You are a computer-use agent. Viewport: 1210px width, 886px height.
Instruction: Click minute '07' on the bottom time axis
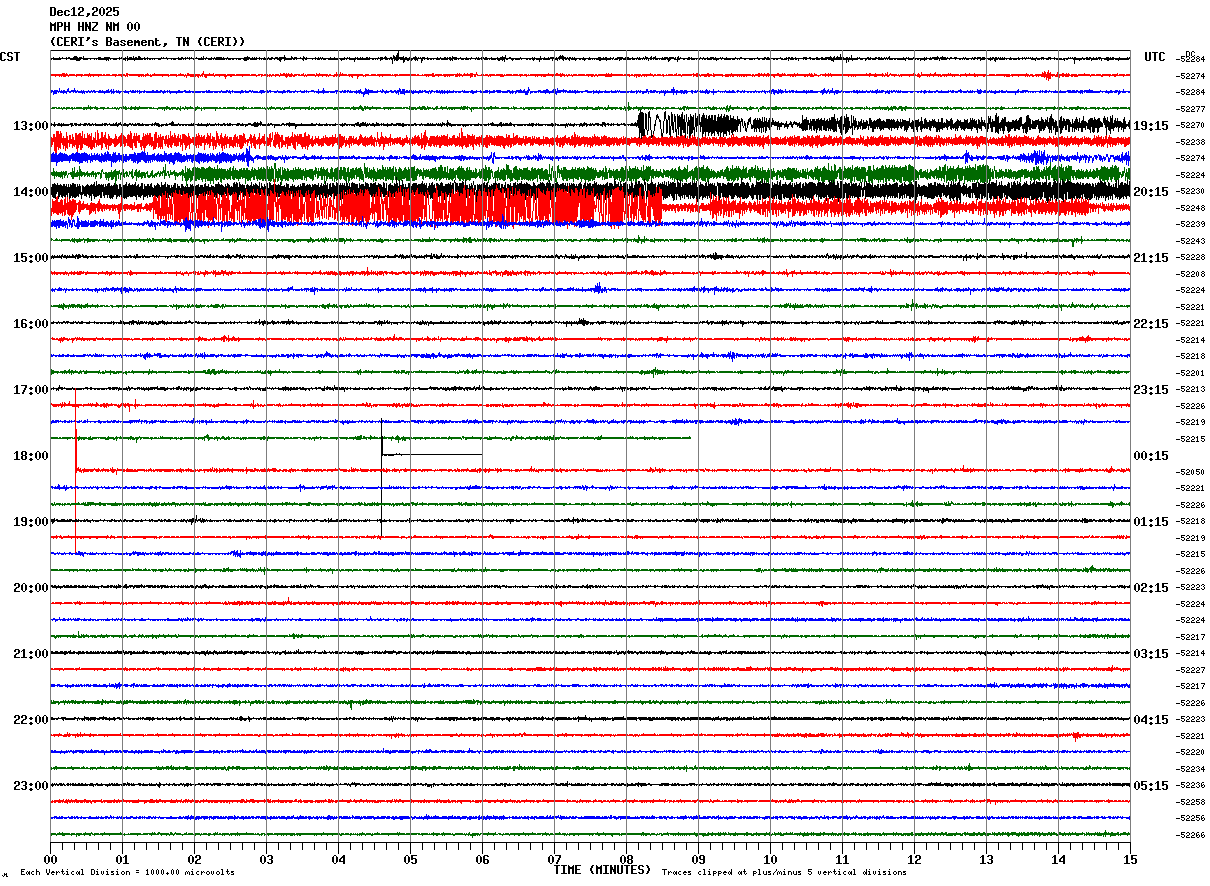pyautogui.click(x=554, y=859)
